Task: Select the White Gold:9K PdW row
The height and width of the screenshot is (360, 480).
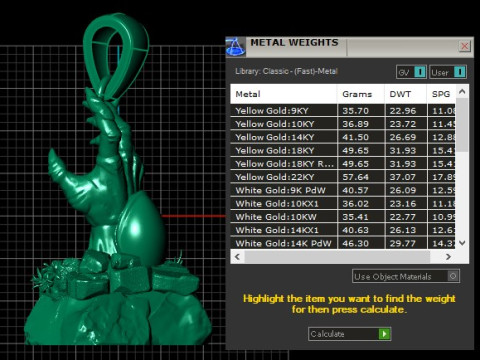Action: [x=343, y=190]
